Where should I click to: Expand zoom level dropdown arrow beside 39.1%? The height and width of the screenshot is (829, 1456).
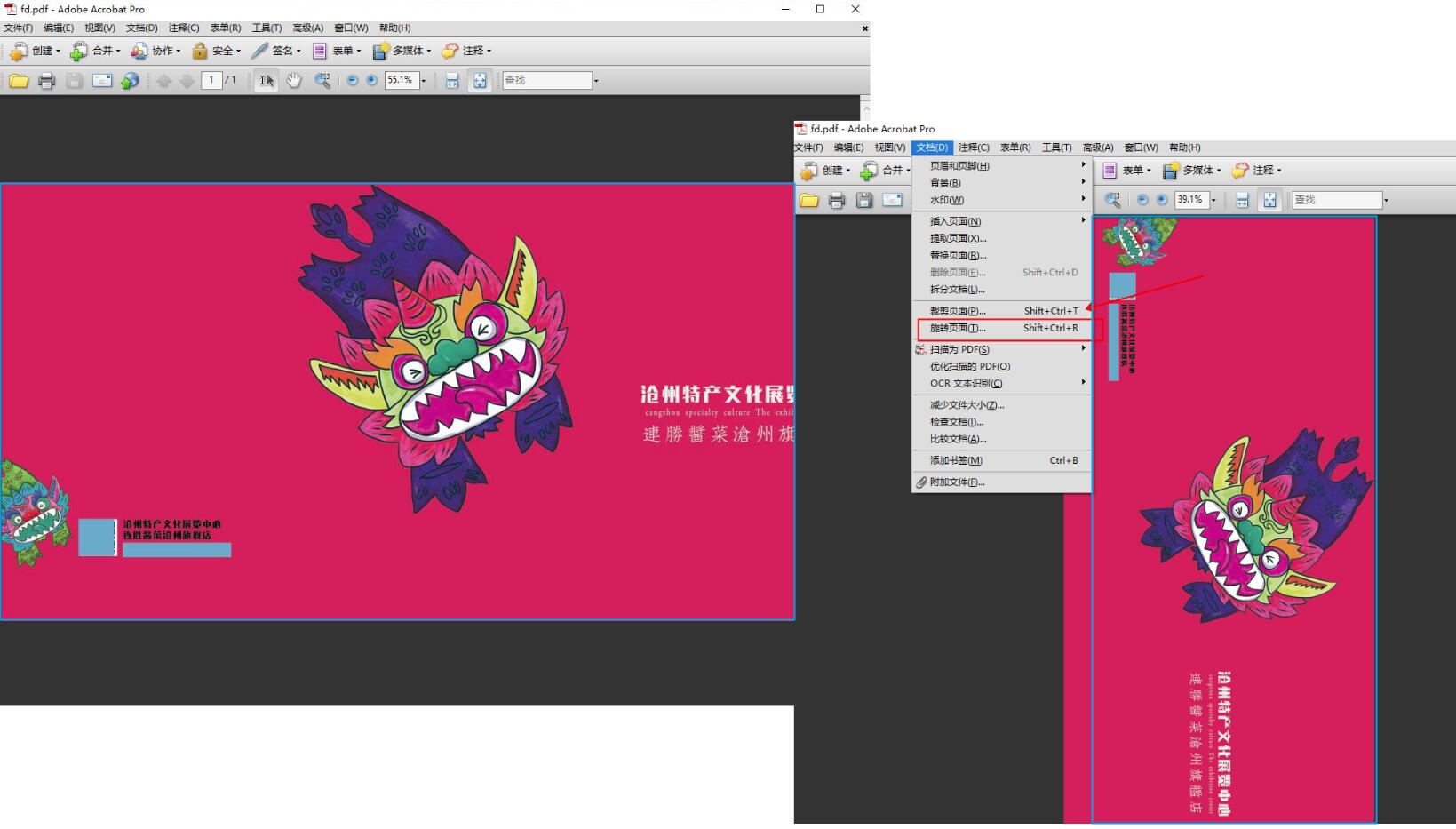click(1213, 201)
